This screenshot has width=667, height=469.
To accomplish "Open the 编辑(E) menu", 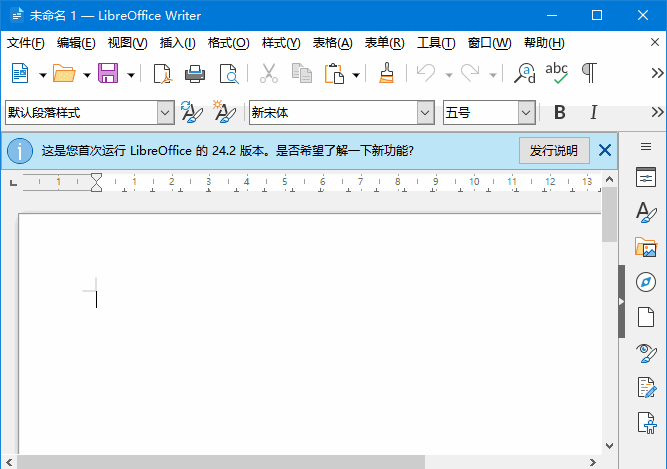I will [76, 43].
